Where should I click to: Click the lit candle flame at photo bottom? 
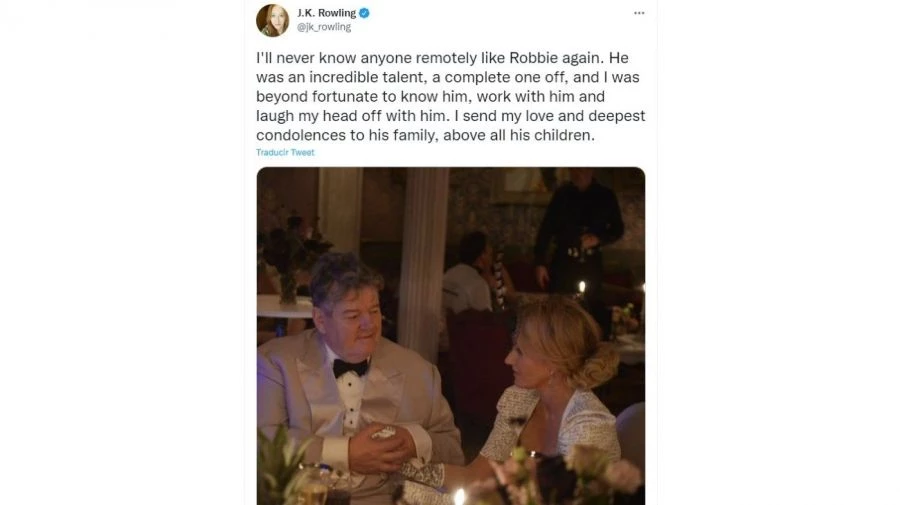tap(460, 494)
